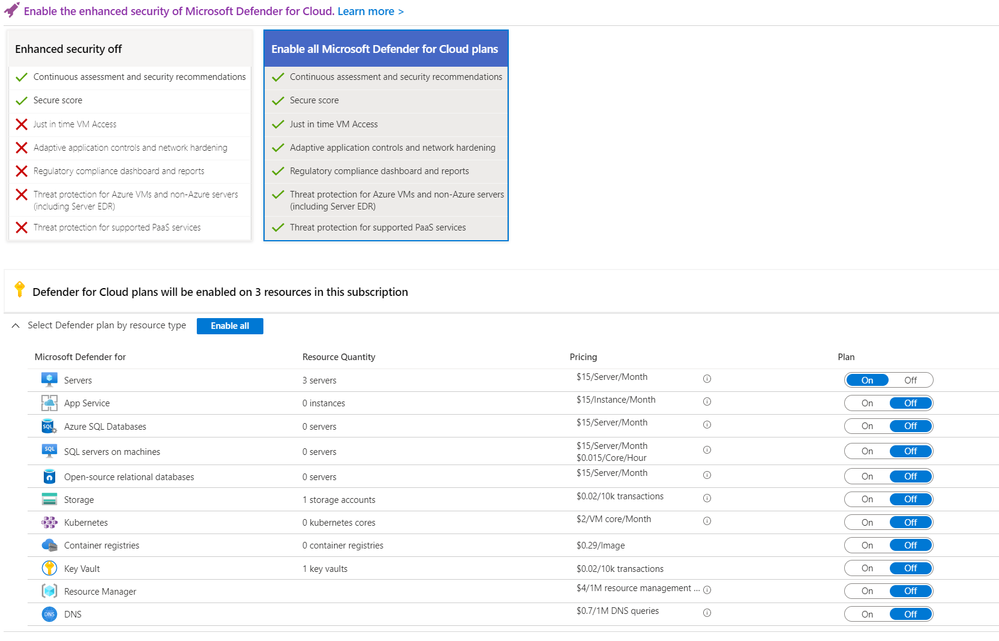The height and width of the screenshot is (641, 999).
Task: Click the Kubernetes icon
Action: [49, 522]
